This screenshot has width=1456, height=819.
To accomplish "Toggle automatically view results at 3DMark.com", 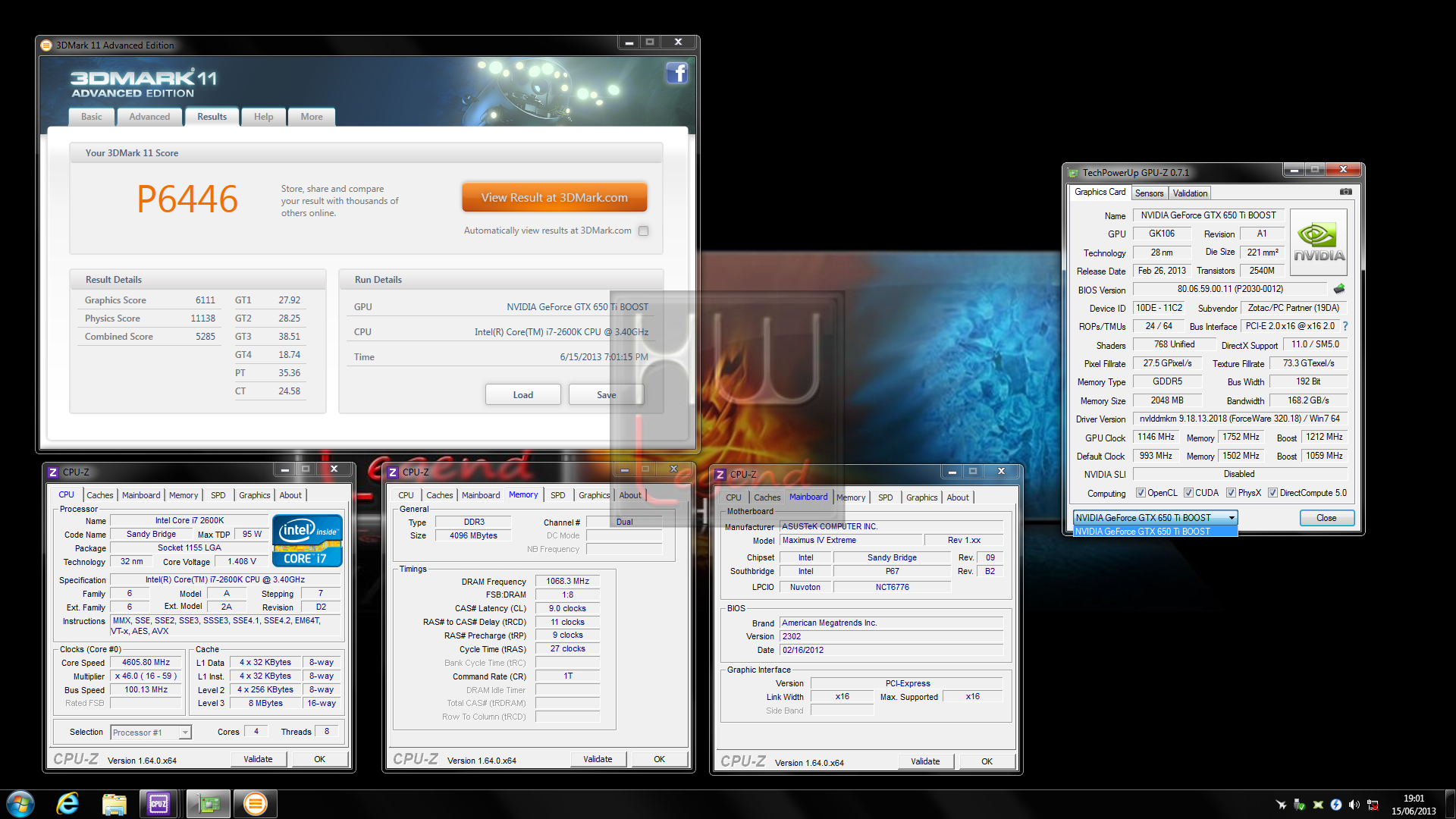I will (x=644, y=231).
